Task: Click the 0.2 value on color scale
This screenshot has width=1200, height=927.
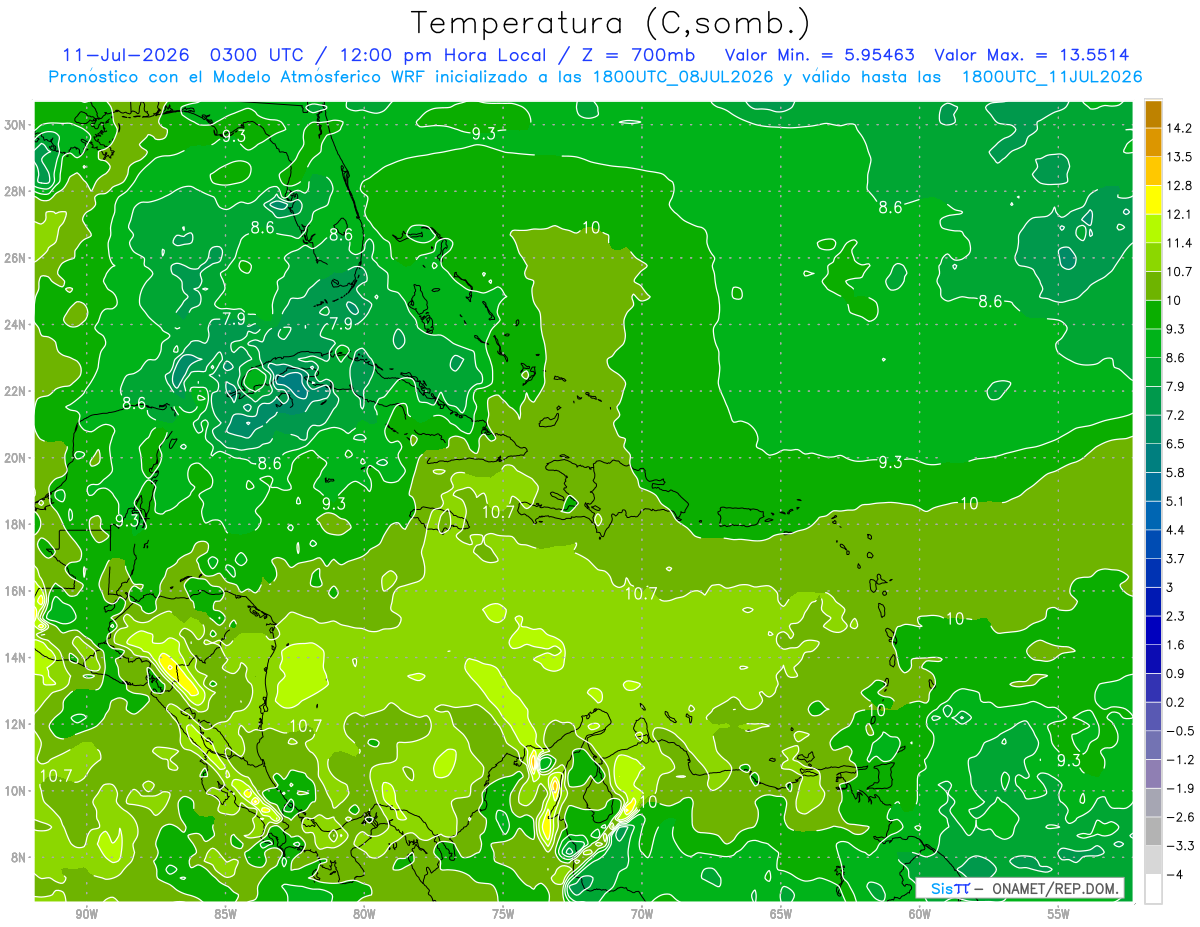Action: tap(1176, 702)
